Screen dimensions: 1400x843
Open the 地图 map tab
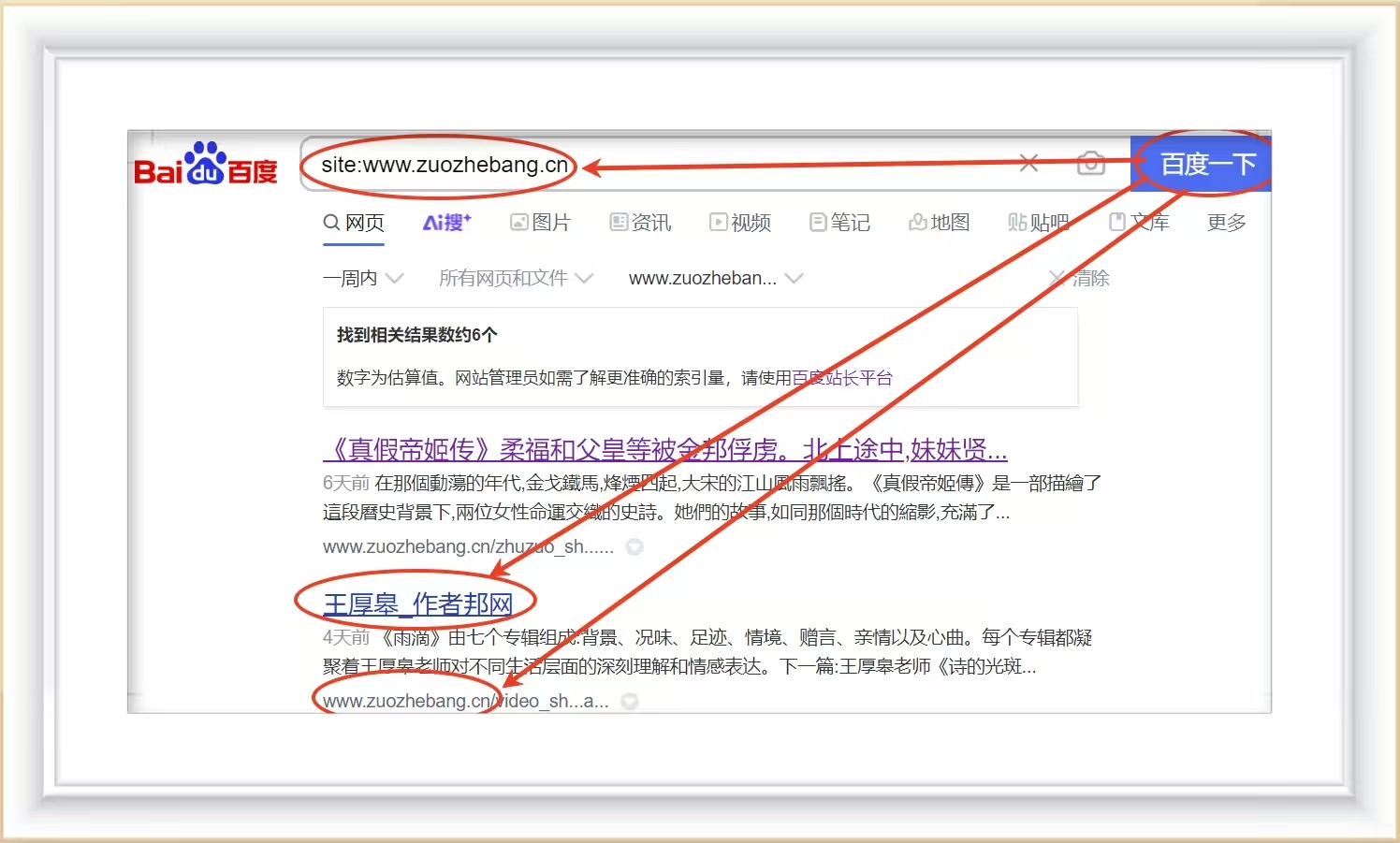click(x=939, y=223)
